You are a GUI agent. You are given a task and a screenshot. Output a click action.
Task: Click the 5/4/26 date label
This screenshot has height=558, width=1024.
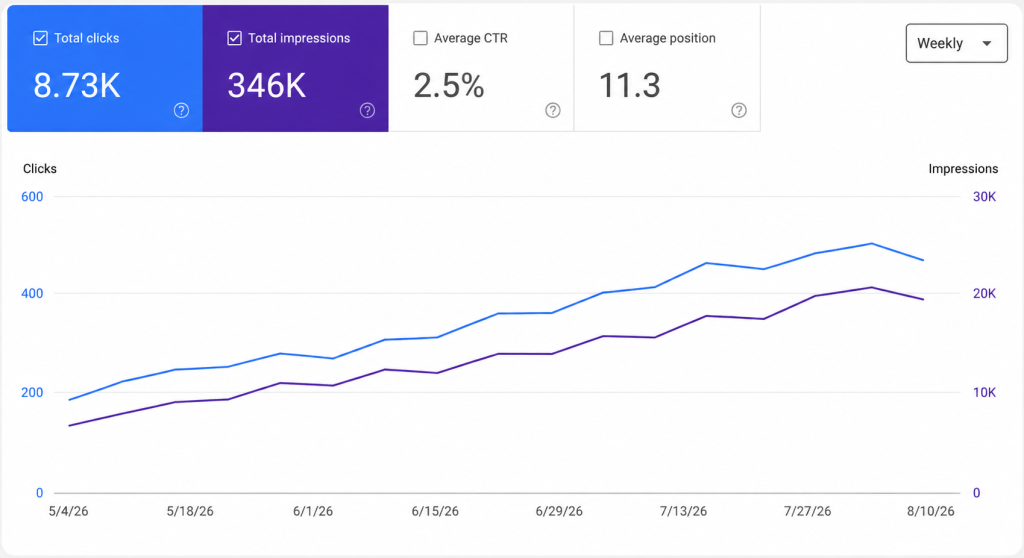pyautogui.click(x=69, y=511)
